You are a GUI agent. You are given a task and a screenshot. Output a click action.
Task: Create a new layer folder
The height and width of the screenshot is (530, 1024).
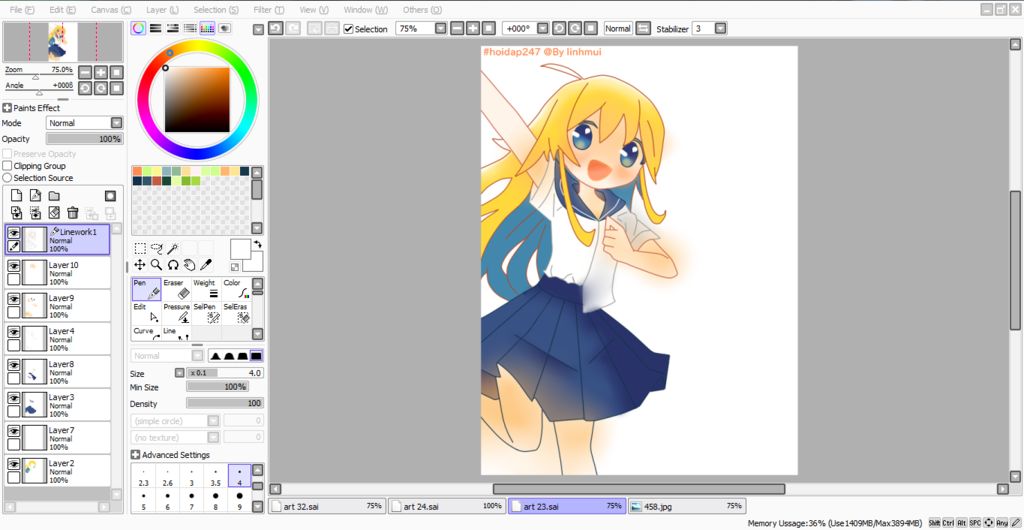pyautogui.click(x=54, y=196)
